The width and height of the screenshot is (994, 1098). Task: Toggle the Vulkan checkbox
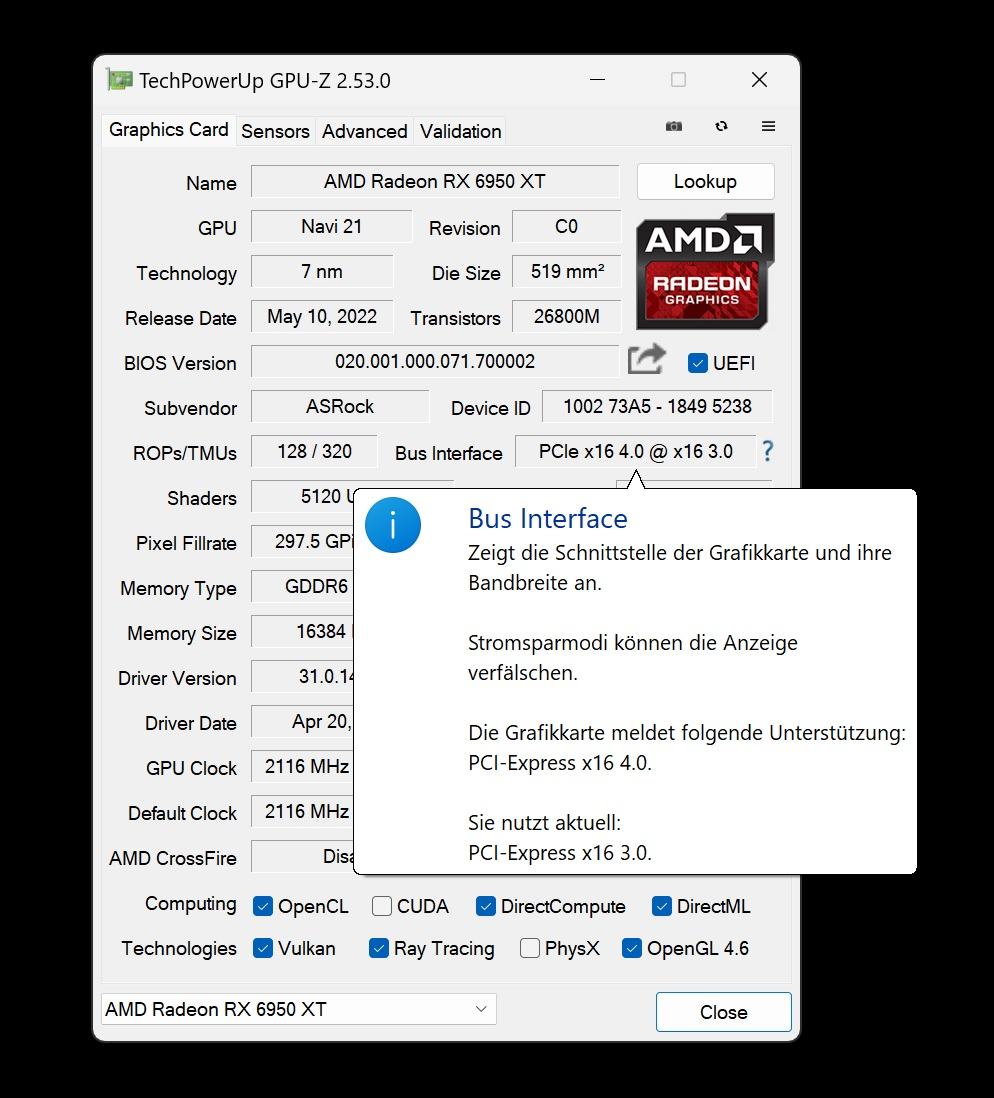263,948
